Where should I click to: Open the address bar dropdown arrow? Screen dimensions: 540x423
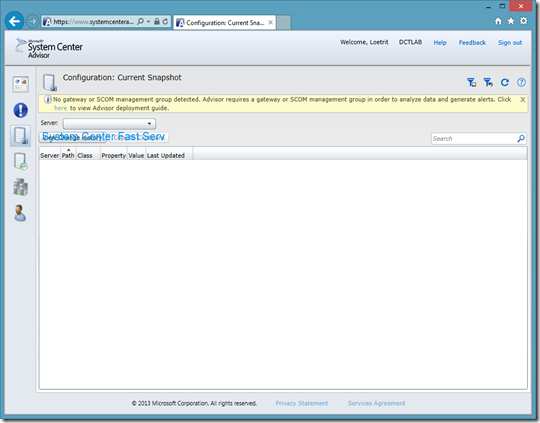click(148, 21)
